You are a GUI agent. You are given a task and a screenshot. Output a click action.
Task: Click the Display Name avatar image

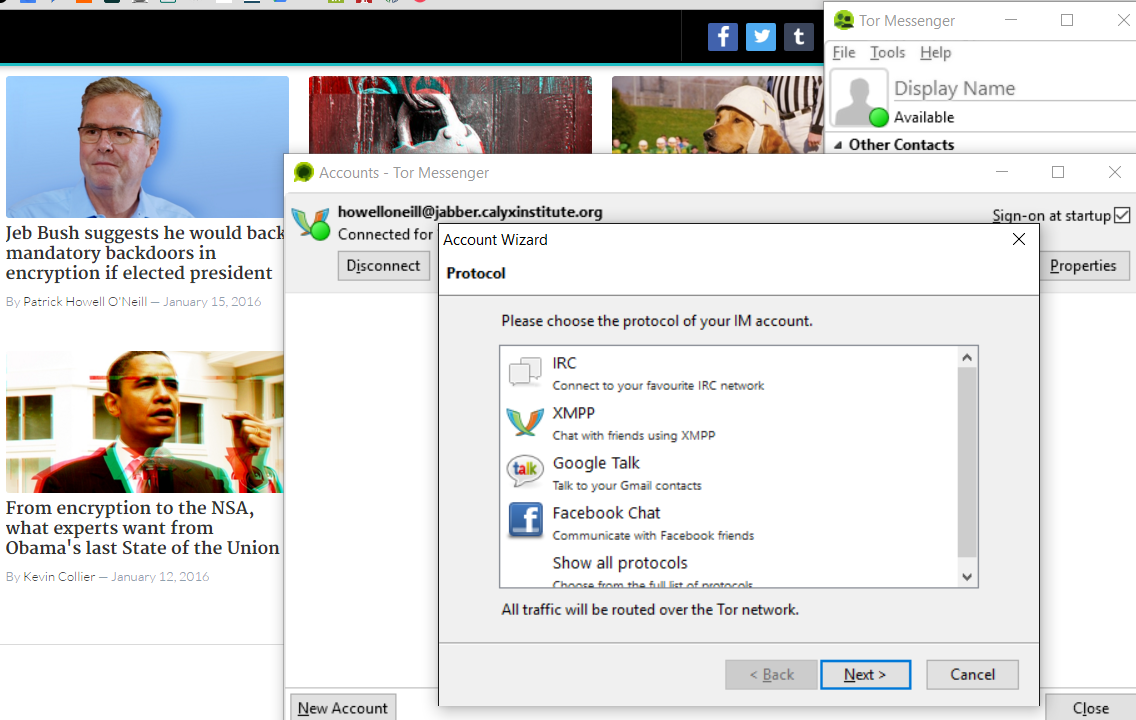tap(858, 98)
